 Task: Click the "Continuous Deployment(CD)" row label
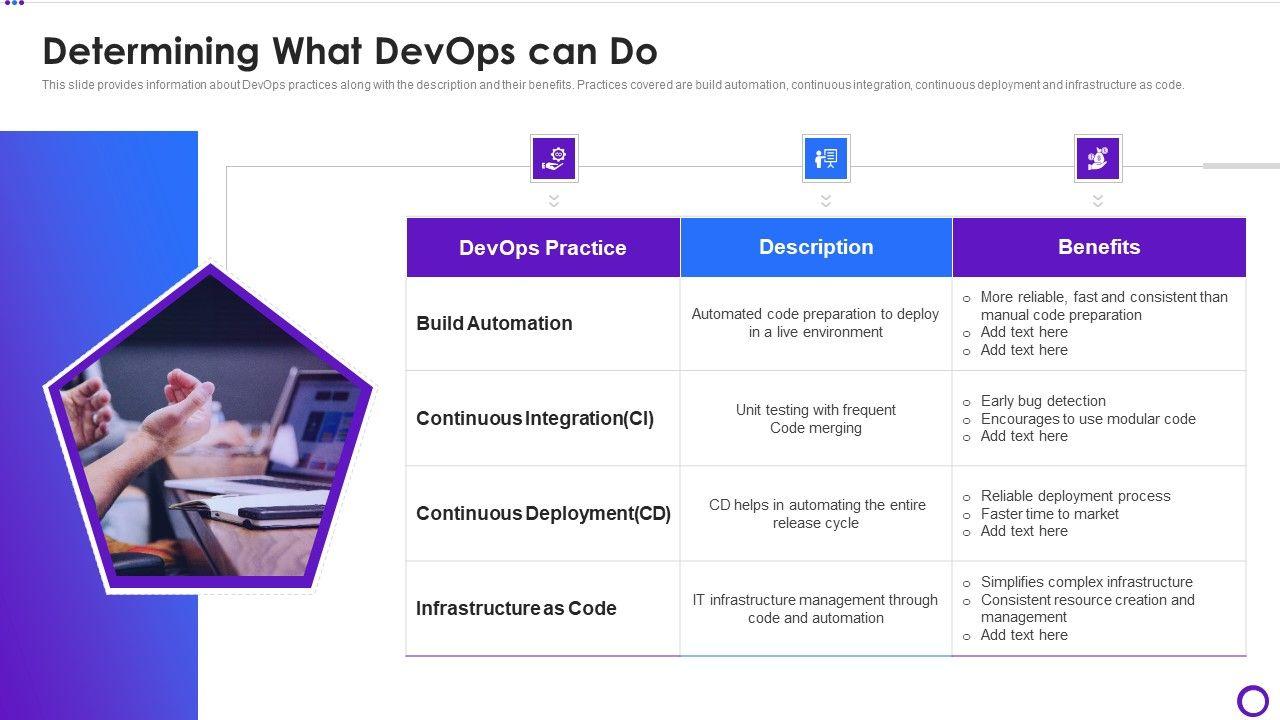click(543, 513)
